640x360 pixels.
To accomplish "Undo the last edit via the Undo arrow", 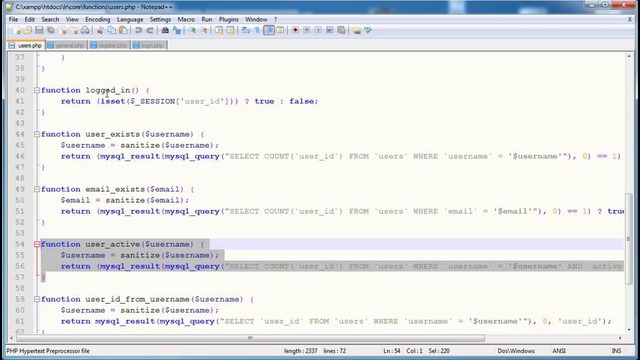I will click(x=138, y=31).
